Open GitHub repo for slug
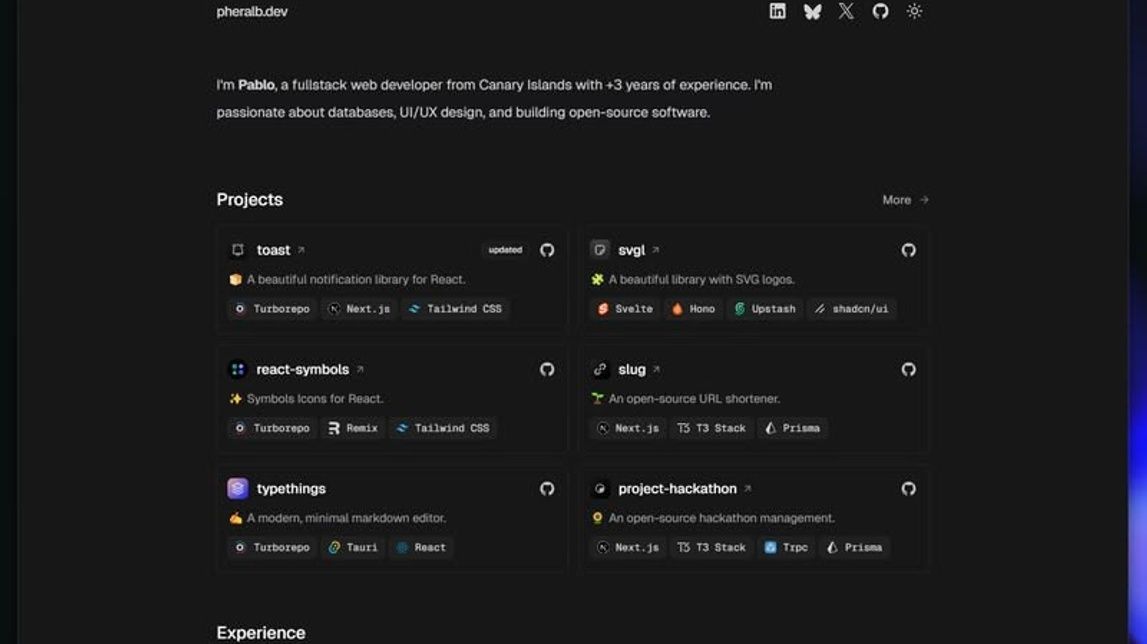 coord(909,370)
